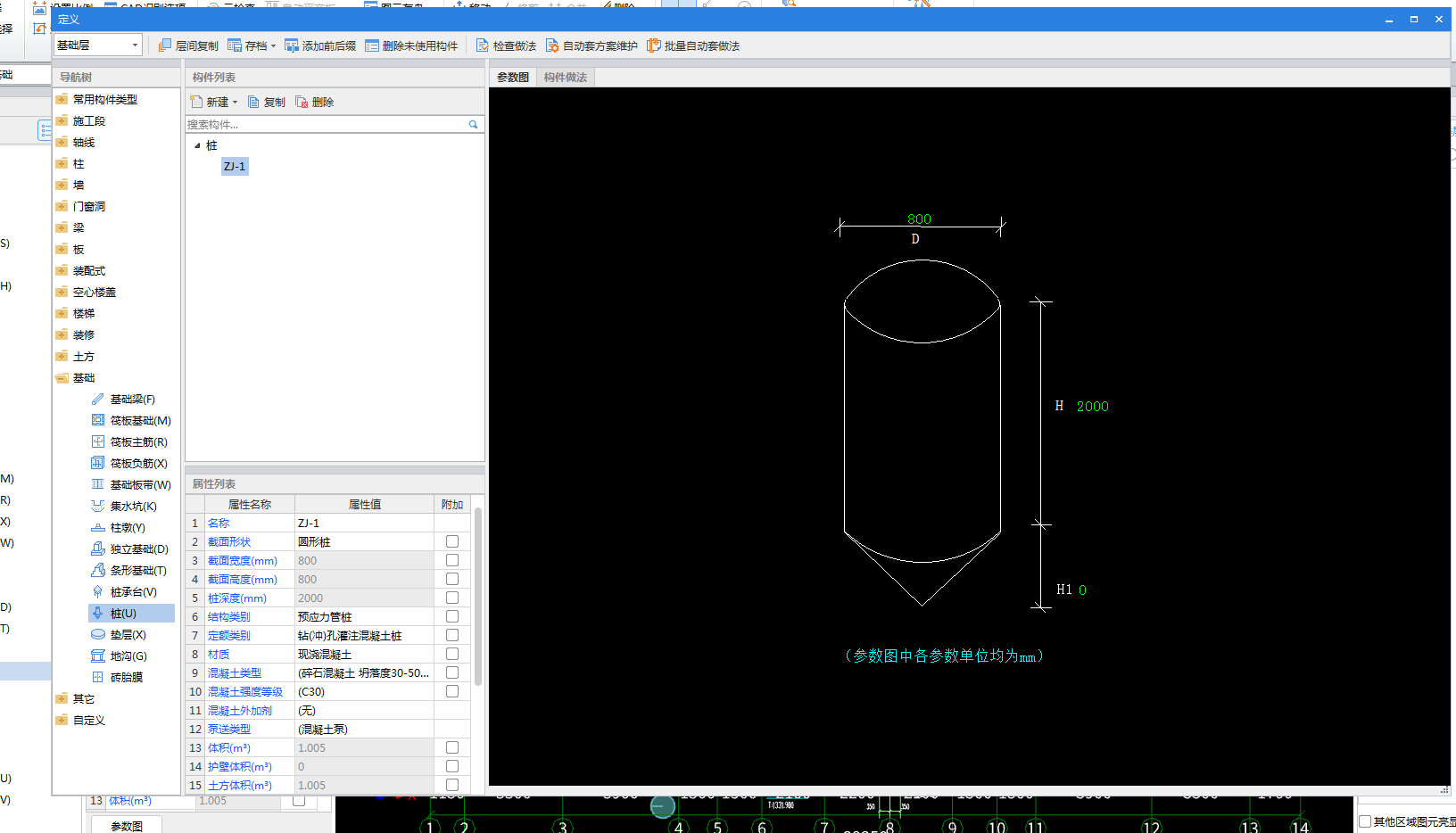Image resolution: width=1456 pixels, height=833 pixels.
Task: Toggle 附加 checkbox for 桩深度(mm)
Action: [x=452, y=598]
